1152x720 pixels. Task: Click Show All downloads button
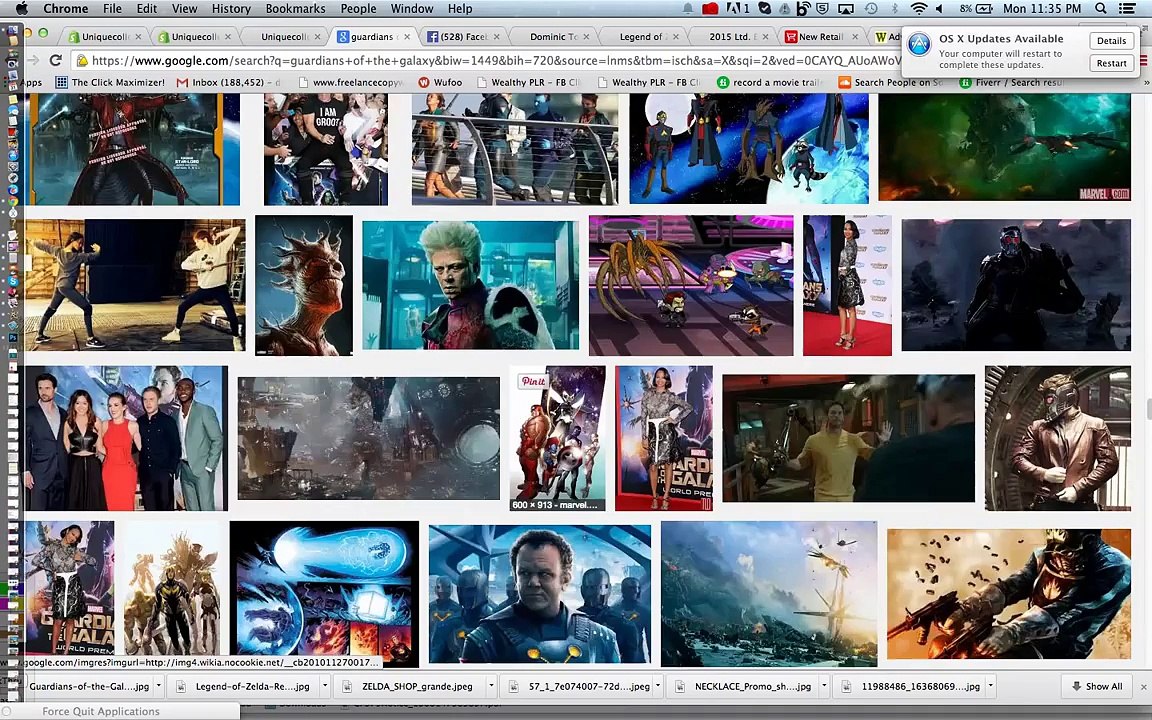click(x=1097, y=686)
